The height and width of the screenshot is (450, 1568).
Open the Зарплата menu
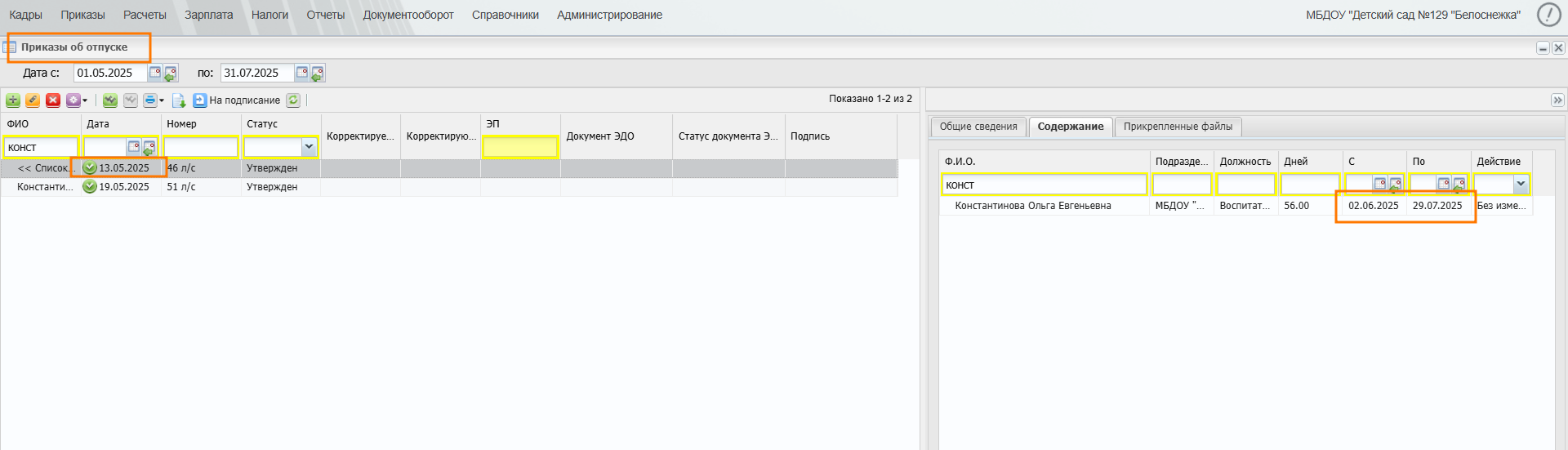coord(208,15)
